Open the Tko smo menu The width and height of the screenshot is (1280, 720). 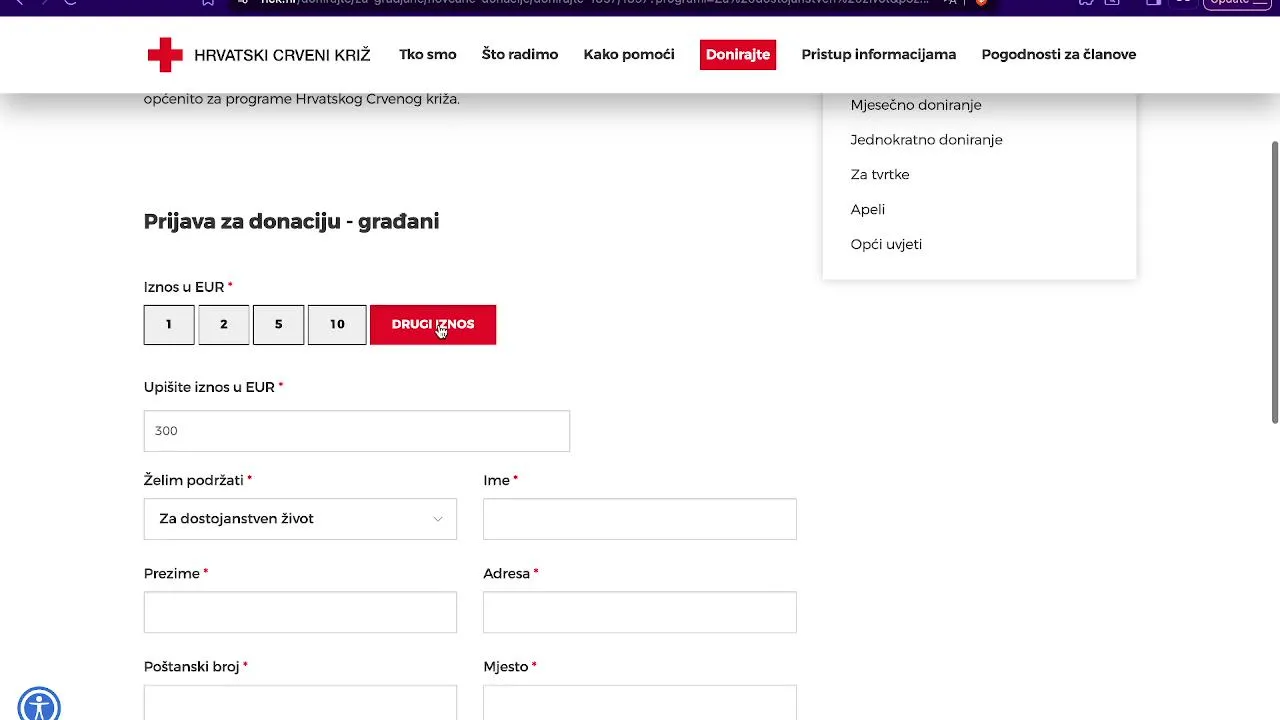(427, 54)
